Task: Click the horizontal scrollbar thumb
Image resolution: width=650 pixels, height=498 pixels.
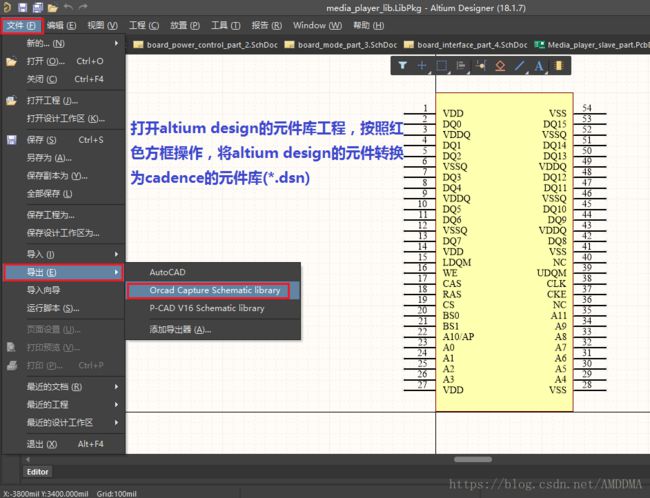Action: 473,459
